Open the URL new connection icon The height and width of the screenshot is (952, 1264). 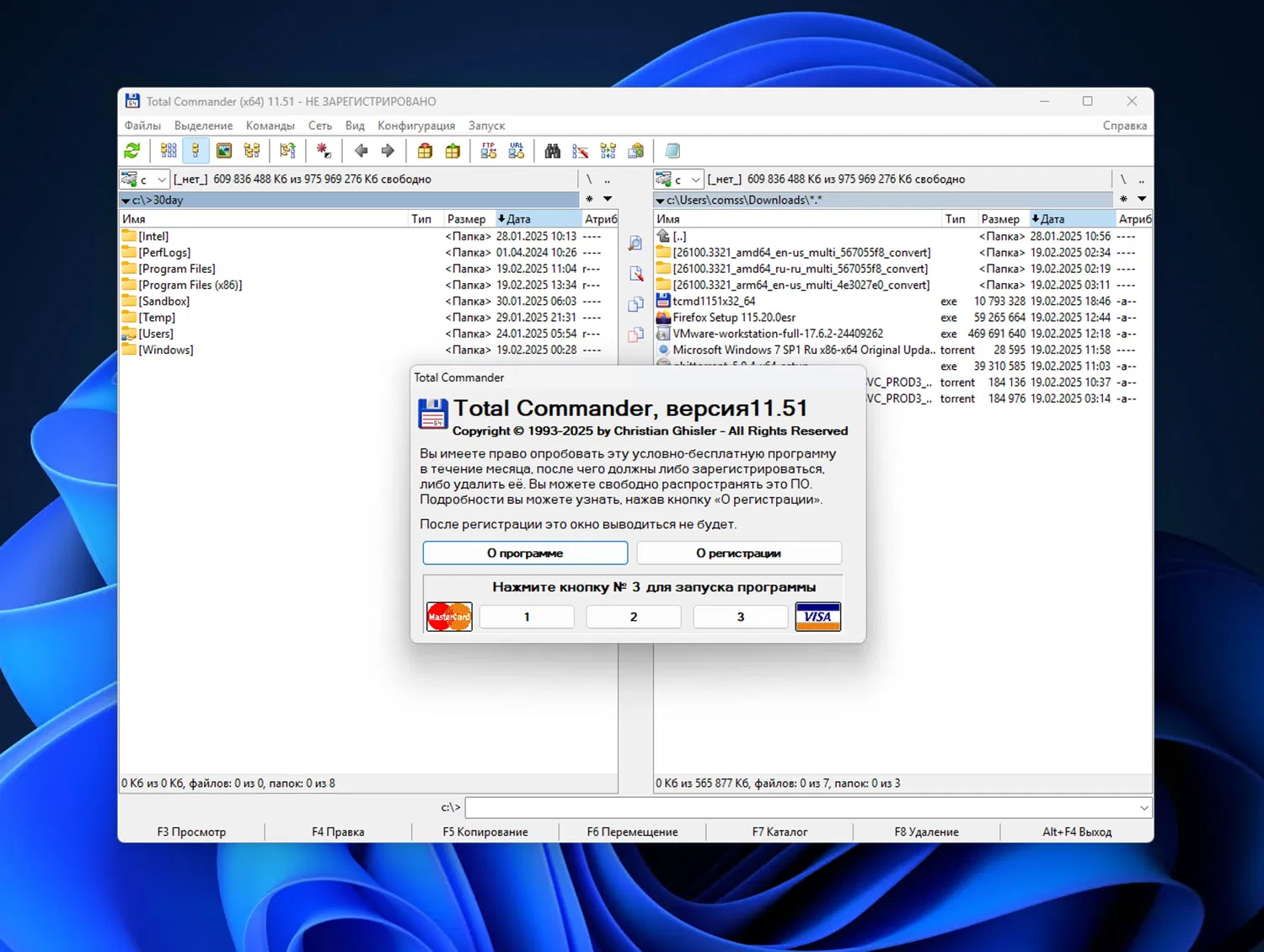click(517, 151)
